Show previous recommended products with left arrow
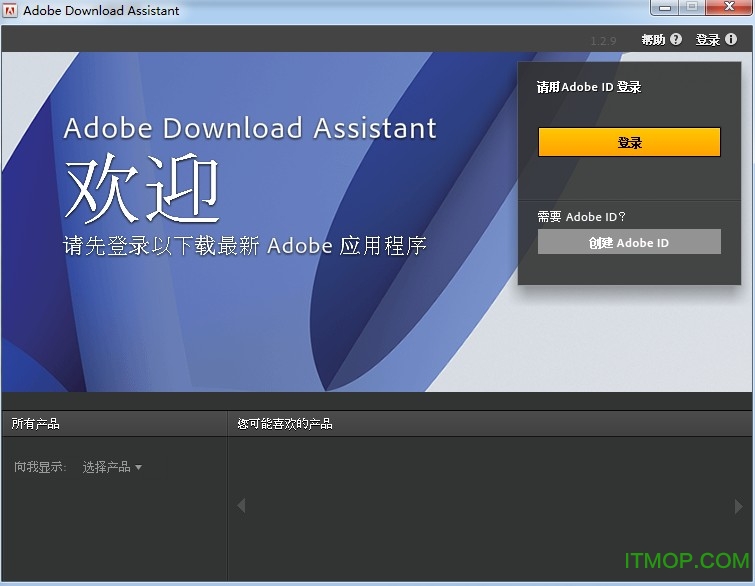Screen dimensions: 755x586 pyautogui.click(x=241, y=506)
